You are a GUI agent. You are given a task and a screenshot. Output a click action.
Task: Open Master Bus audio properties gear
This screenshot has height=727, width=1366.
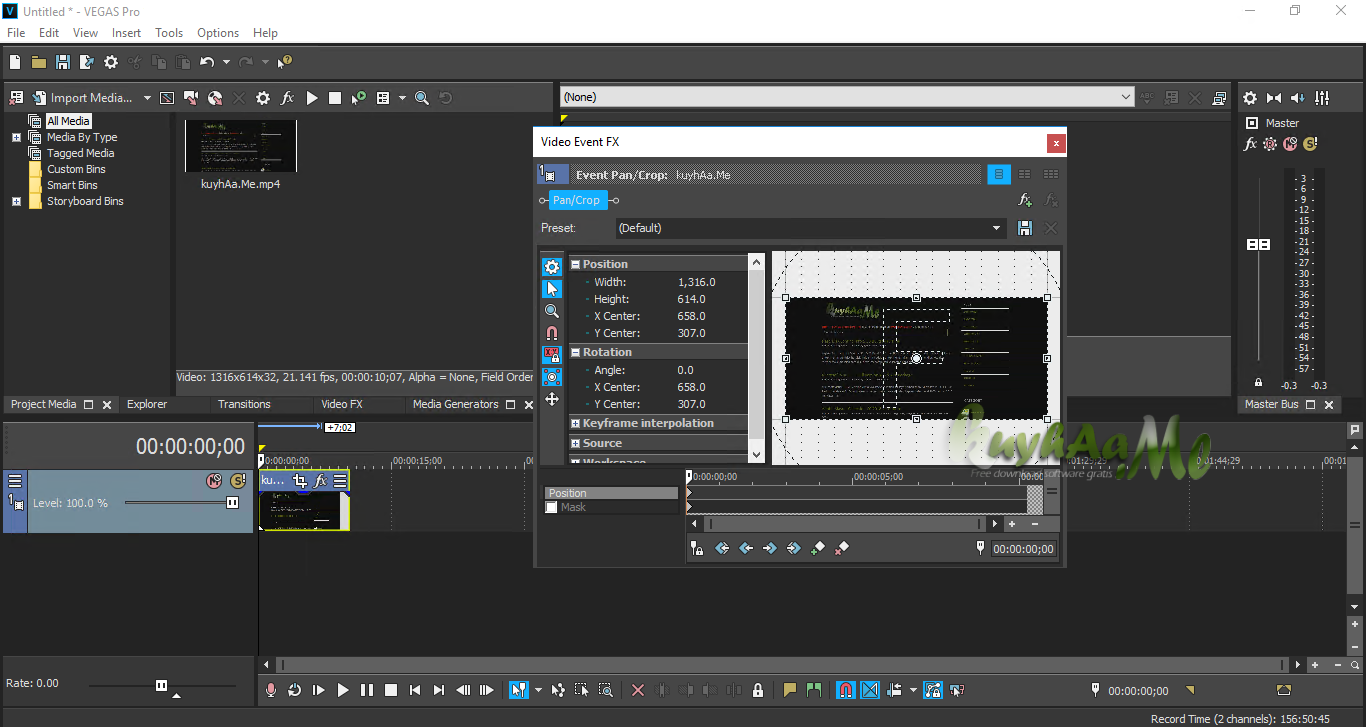[x=1250, y=98]
